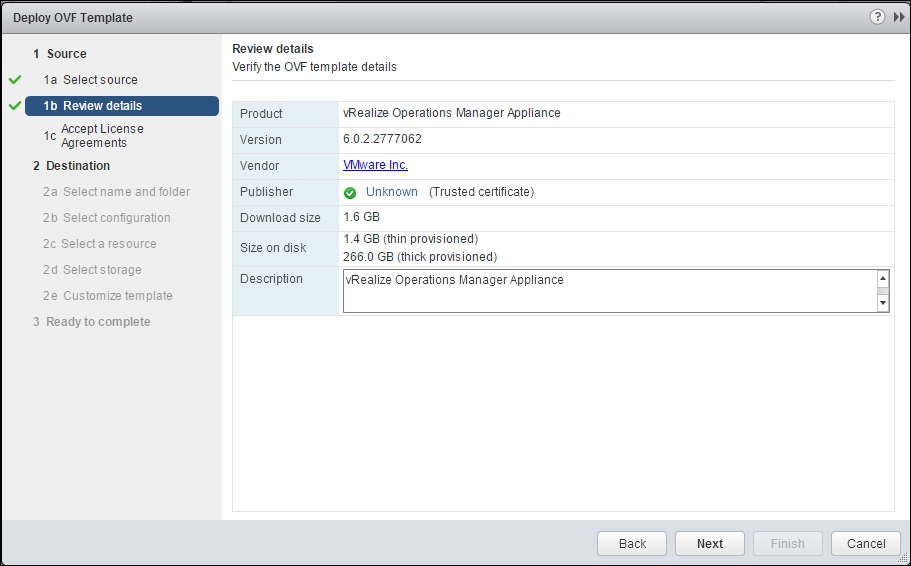Click the green check beside Review details
Screen dimensions: 911x566
click(15, 106)
